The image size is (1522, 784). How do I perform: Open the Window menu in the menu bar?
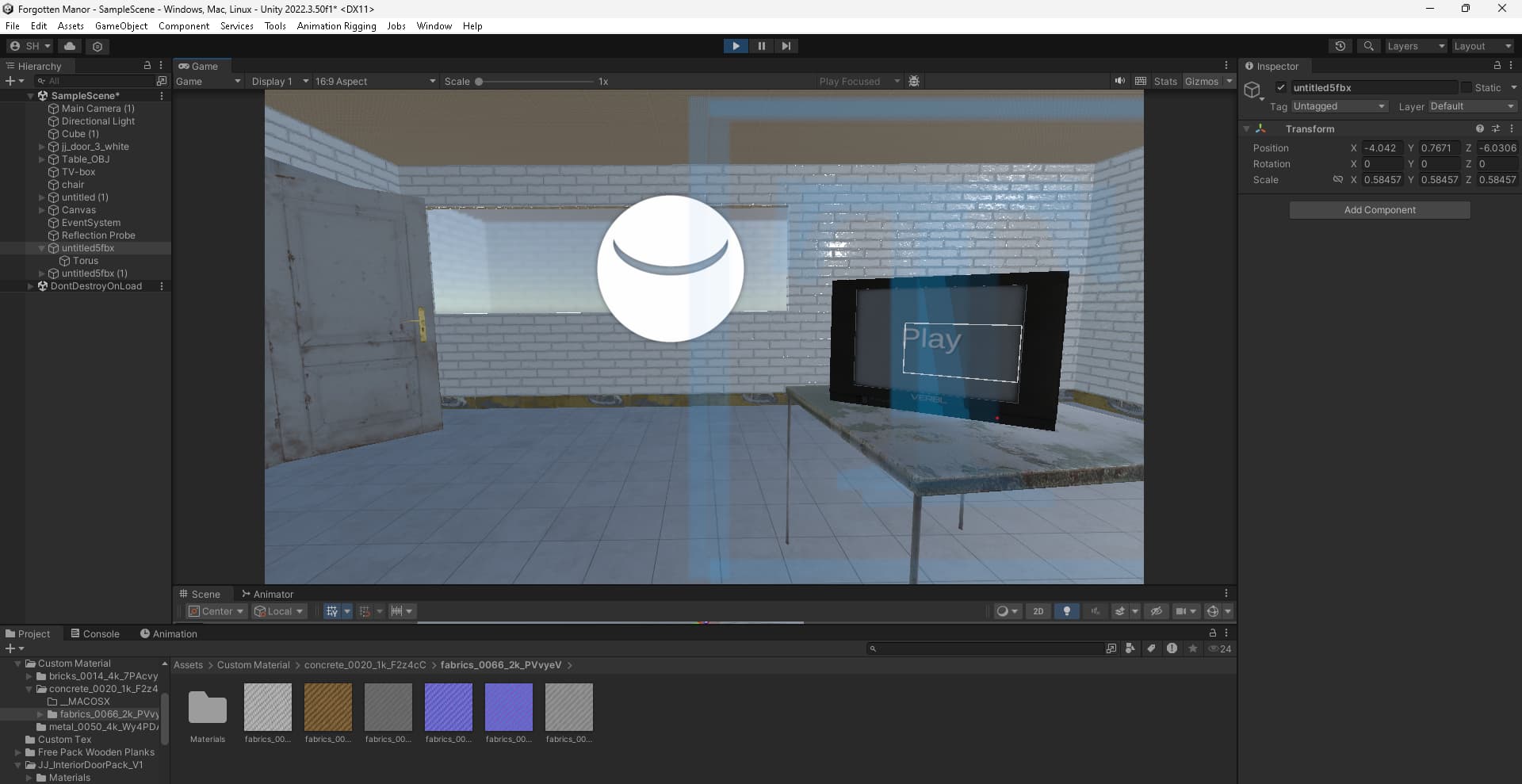pyautogui.click(x=433, y=25)
